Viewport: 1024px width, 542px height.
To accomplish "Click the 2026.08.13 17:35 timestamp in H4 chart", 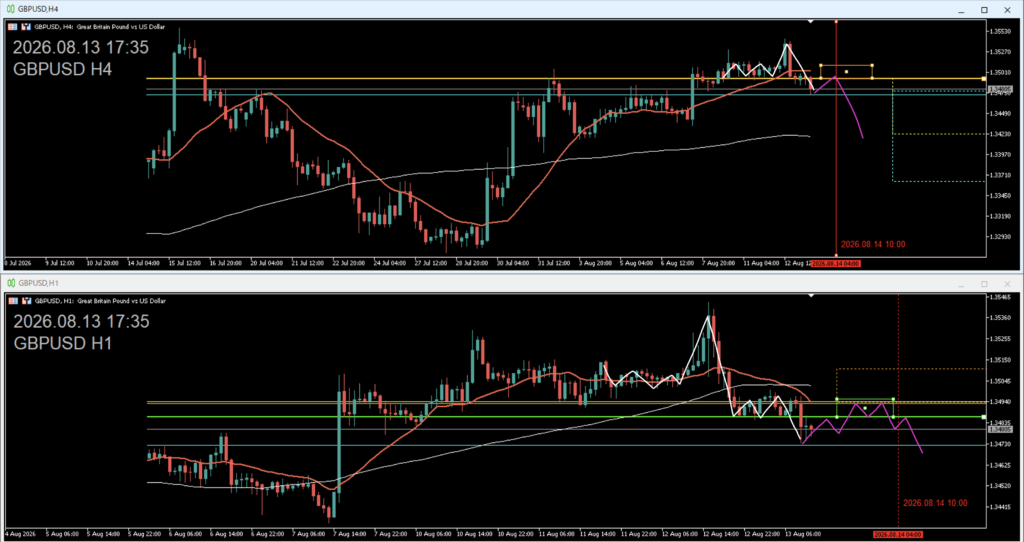I will coord(81,48).
